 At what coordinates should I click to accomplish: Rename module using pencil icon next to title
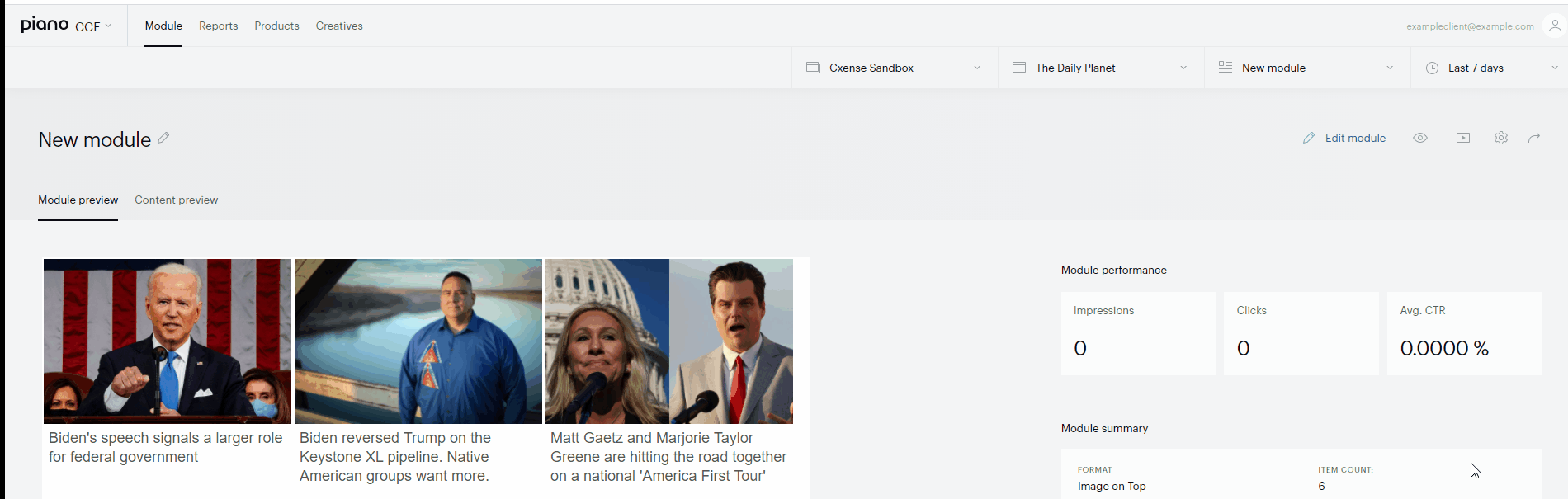pyautogui.click(x=163, y=138)
